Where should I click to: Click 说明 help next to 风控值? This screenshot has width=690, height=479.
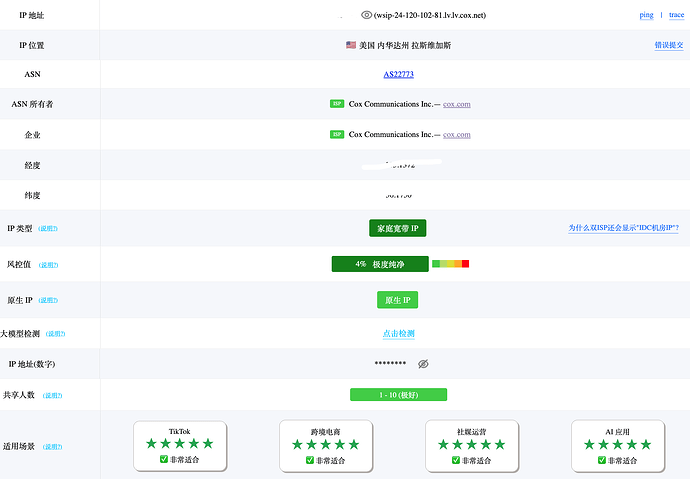point(48,265)
